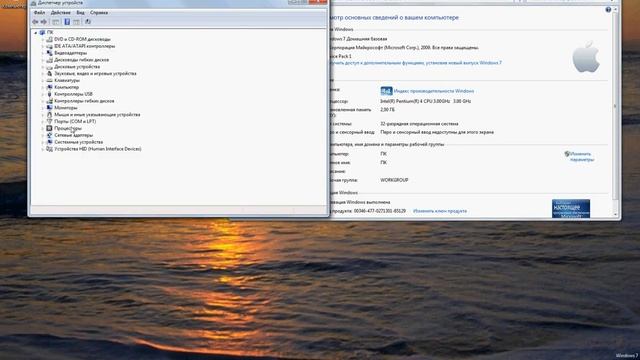This screenshot has width=640, height=360.
Task: Click the sound devices speaker icon
Action: click(49, 74)
